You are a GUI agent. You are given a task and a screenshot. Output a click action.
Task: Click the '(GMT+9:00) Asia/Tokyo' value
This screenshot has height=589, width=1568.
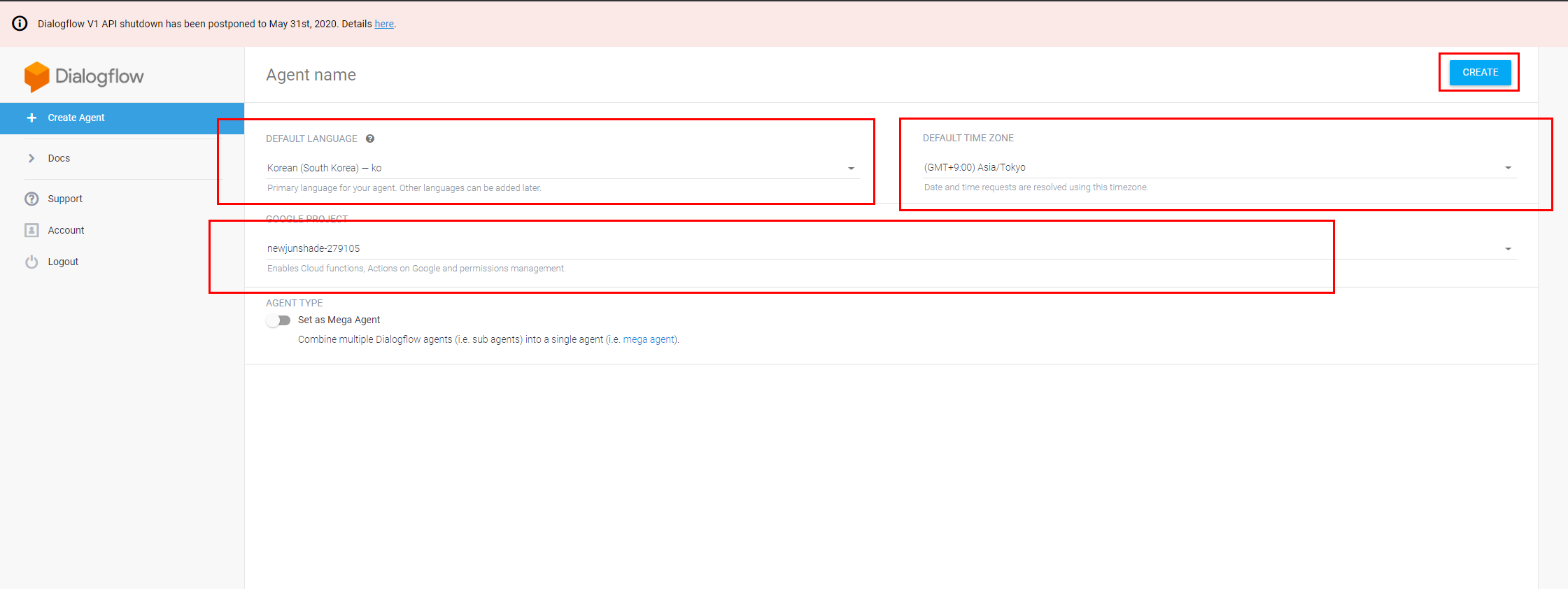pos(975,167)
